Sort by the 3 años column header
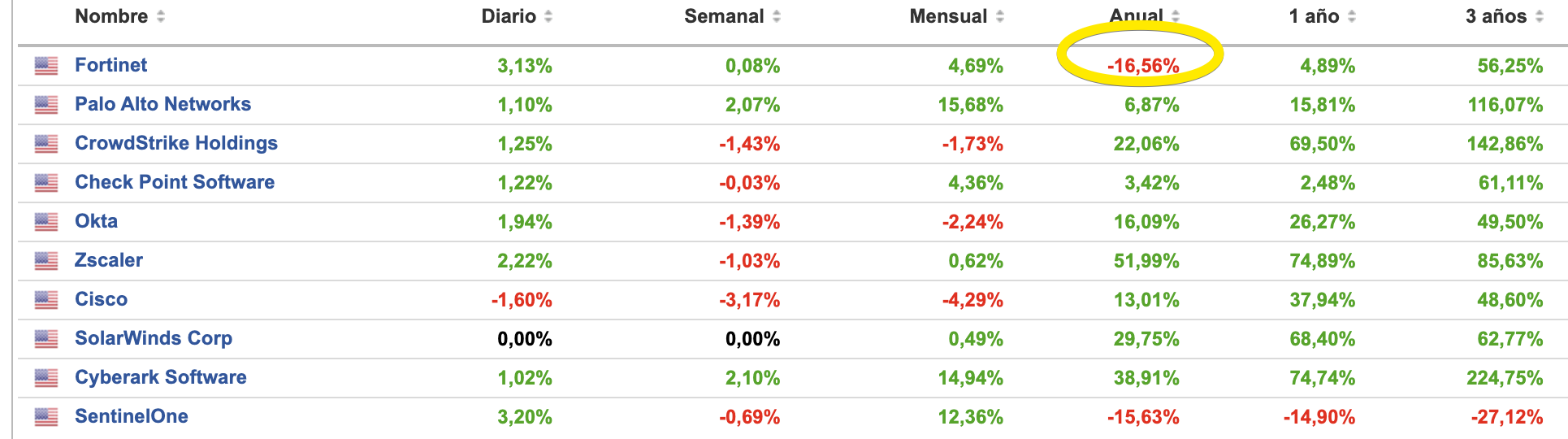The width and height of the screenshot is (1568, 439). click(1540, 16)
